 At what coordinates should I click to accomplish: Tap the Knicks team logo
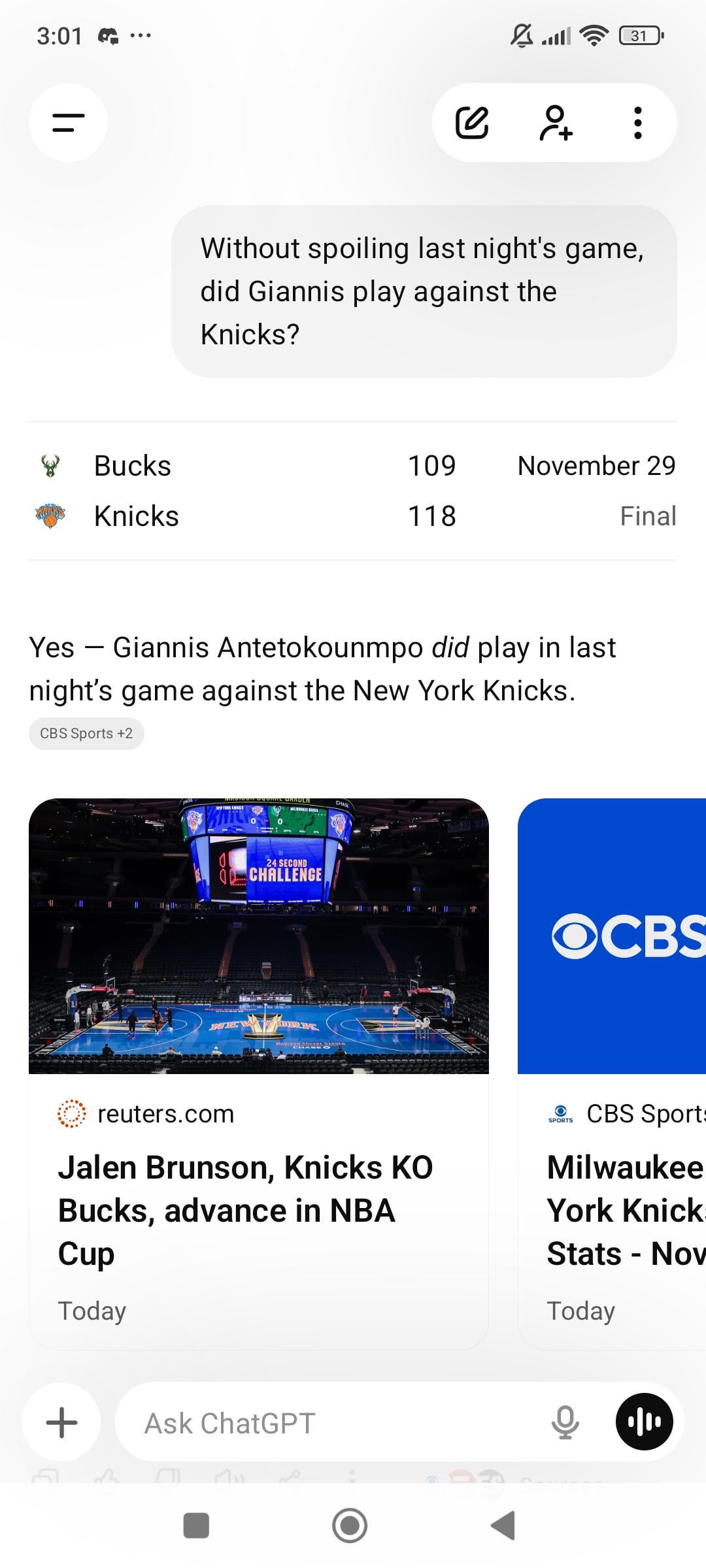point(50,516)
